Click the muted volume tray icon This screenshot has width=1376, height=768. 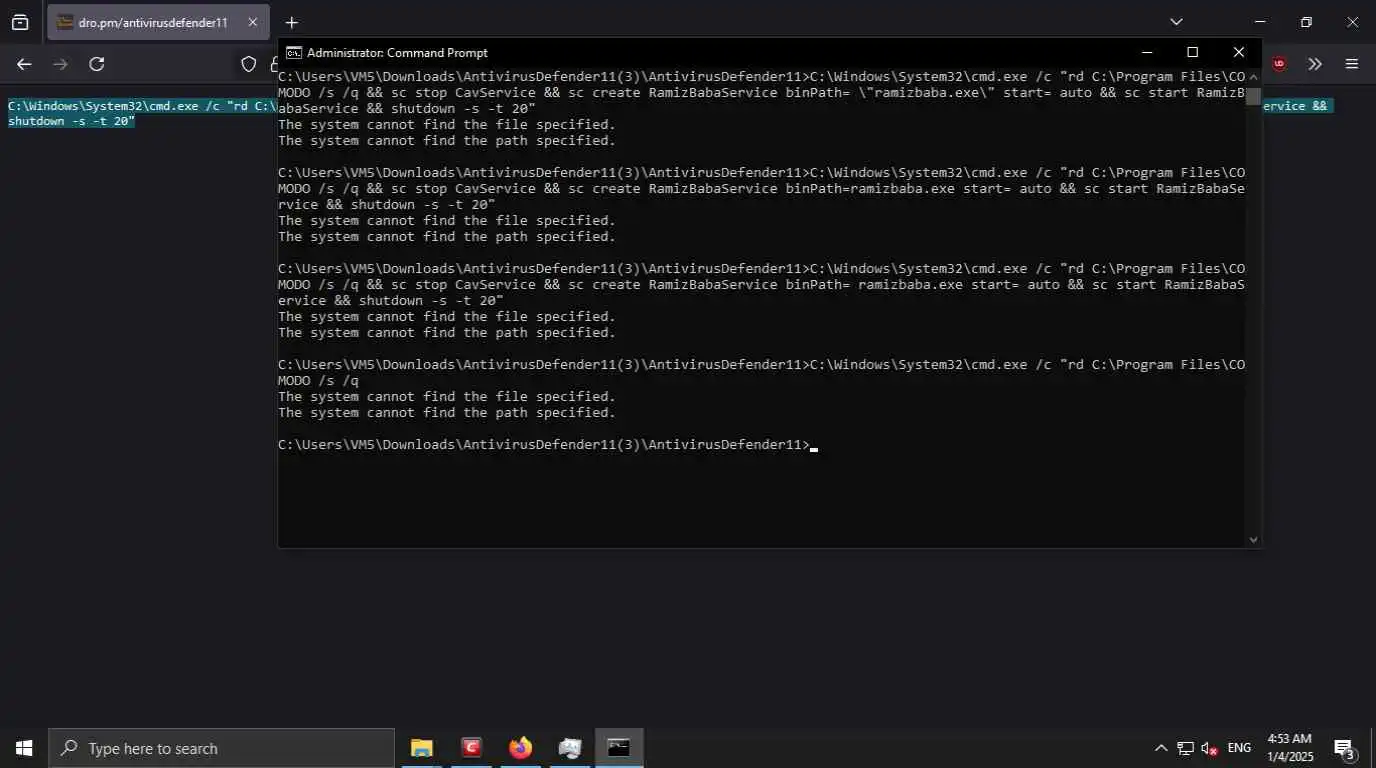(x=1210, y=748)
